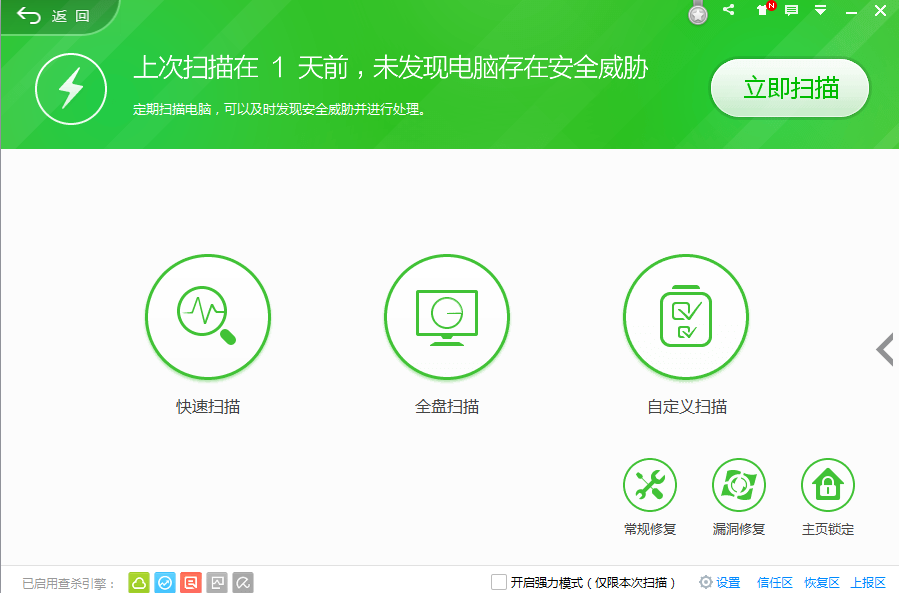This screenshot has width=899, height=593.
Task: Enable 开启强力模式 checkbox
Action: 499,582
